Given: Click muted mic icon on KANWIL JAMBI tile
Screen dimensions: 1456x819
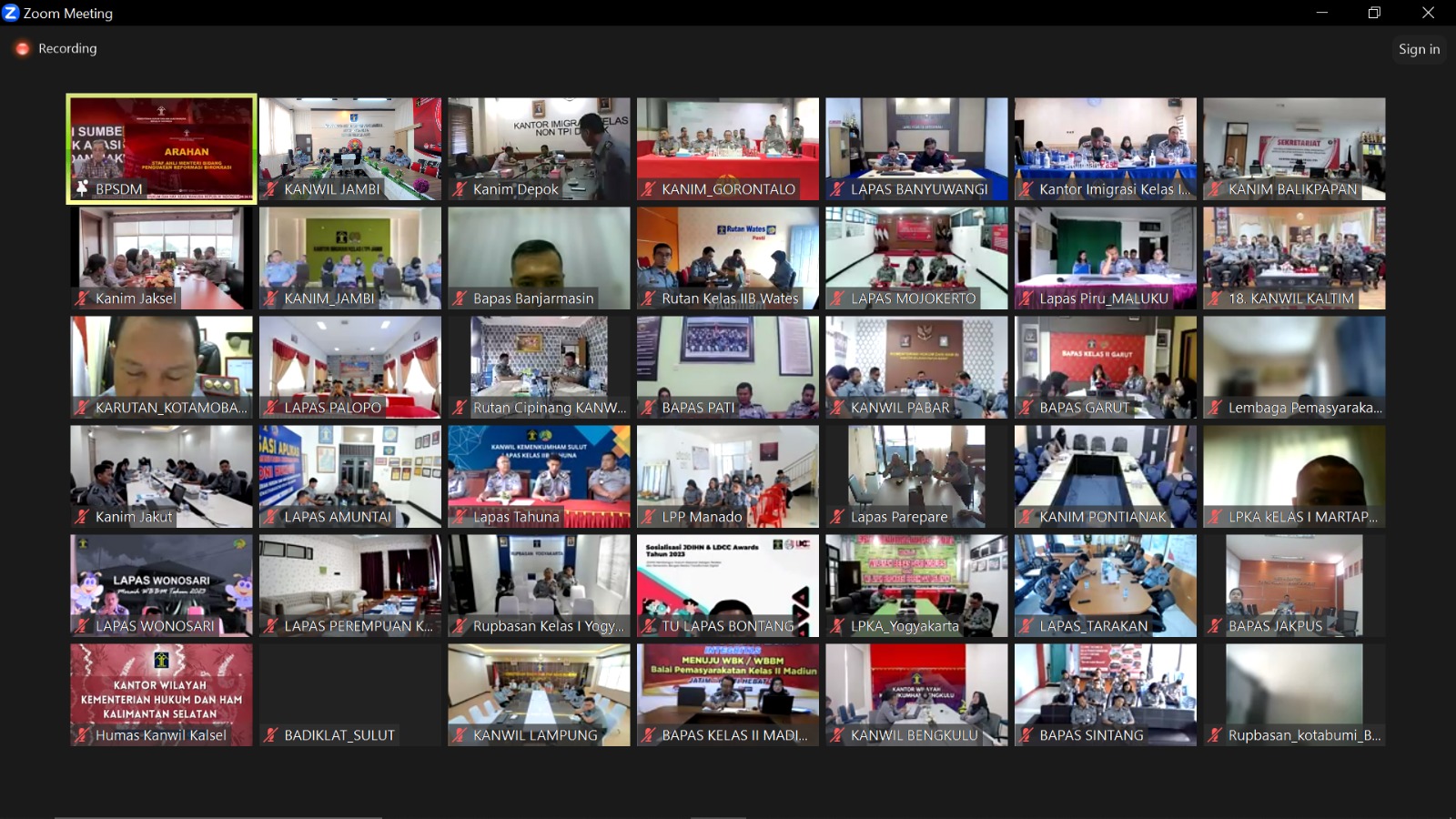Looking at the screenshot, I should [x=271, y=189].
